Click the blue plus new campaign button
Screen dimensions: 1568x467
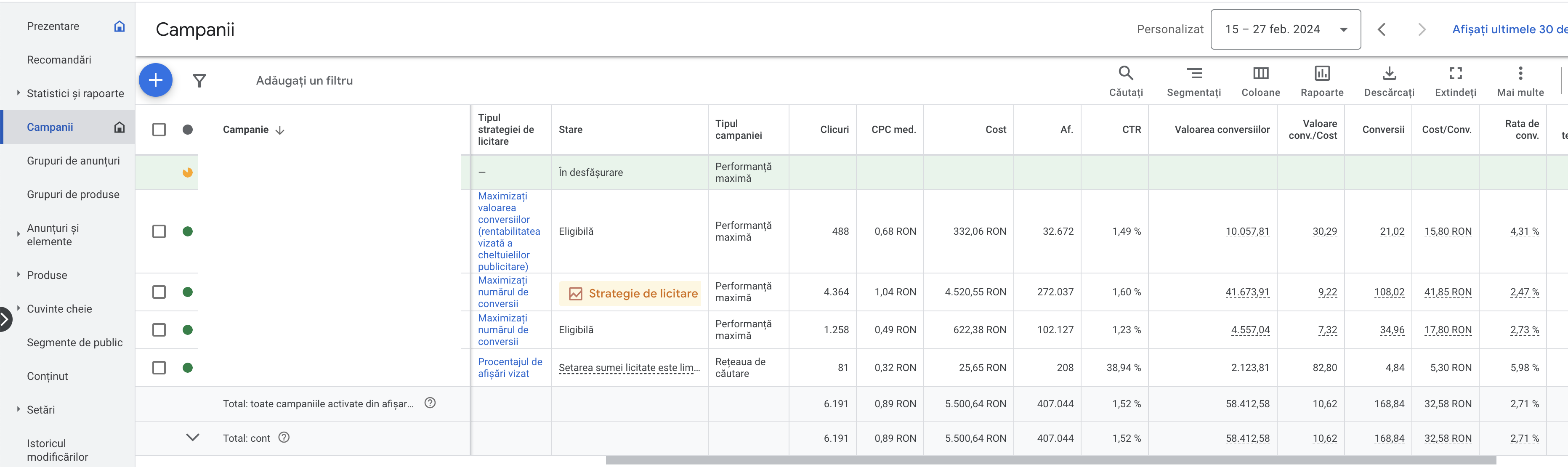[156, 80]
